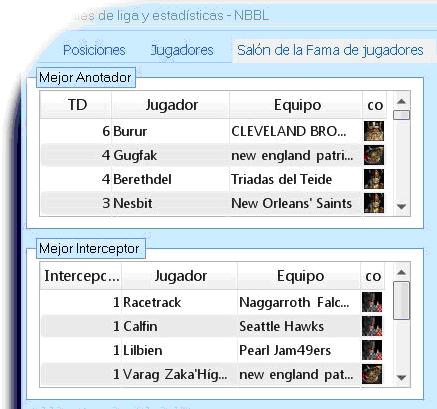Sort Mejor Interceptor by Jugador column header
This screenshot has height=409, width=437.
[x=180, y=276]
